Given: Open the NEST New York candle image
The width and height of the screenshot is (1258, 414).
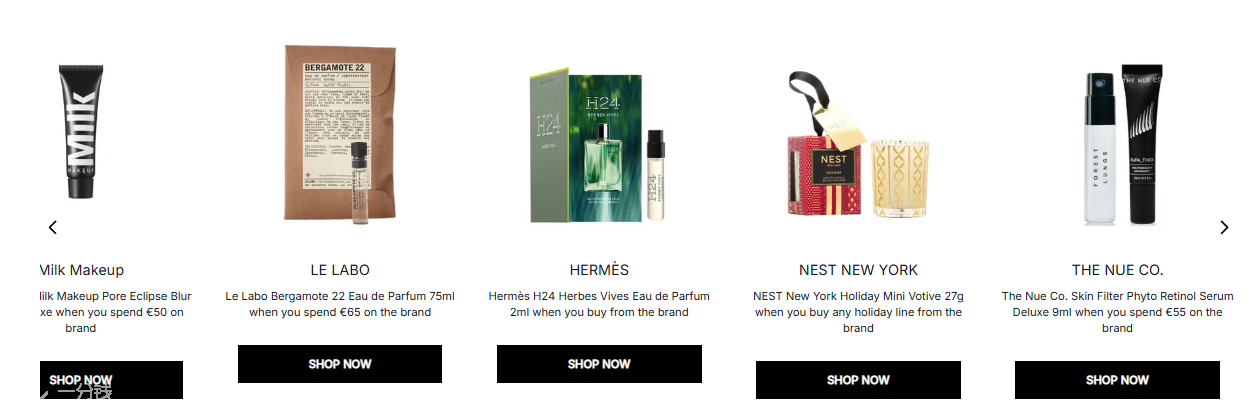Looking at the screenshot, I should tap(858, 146).
